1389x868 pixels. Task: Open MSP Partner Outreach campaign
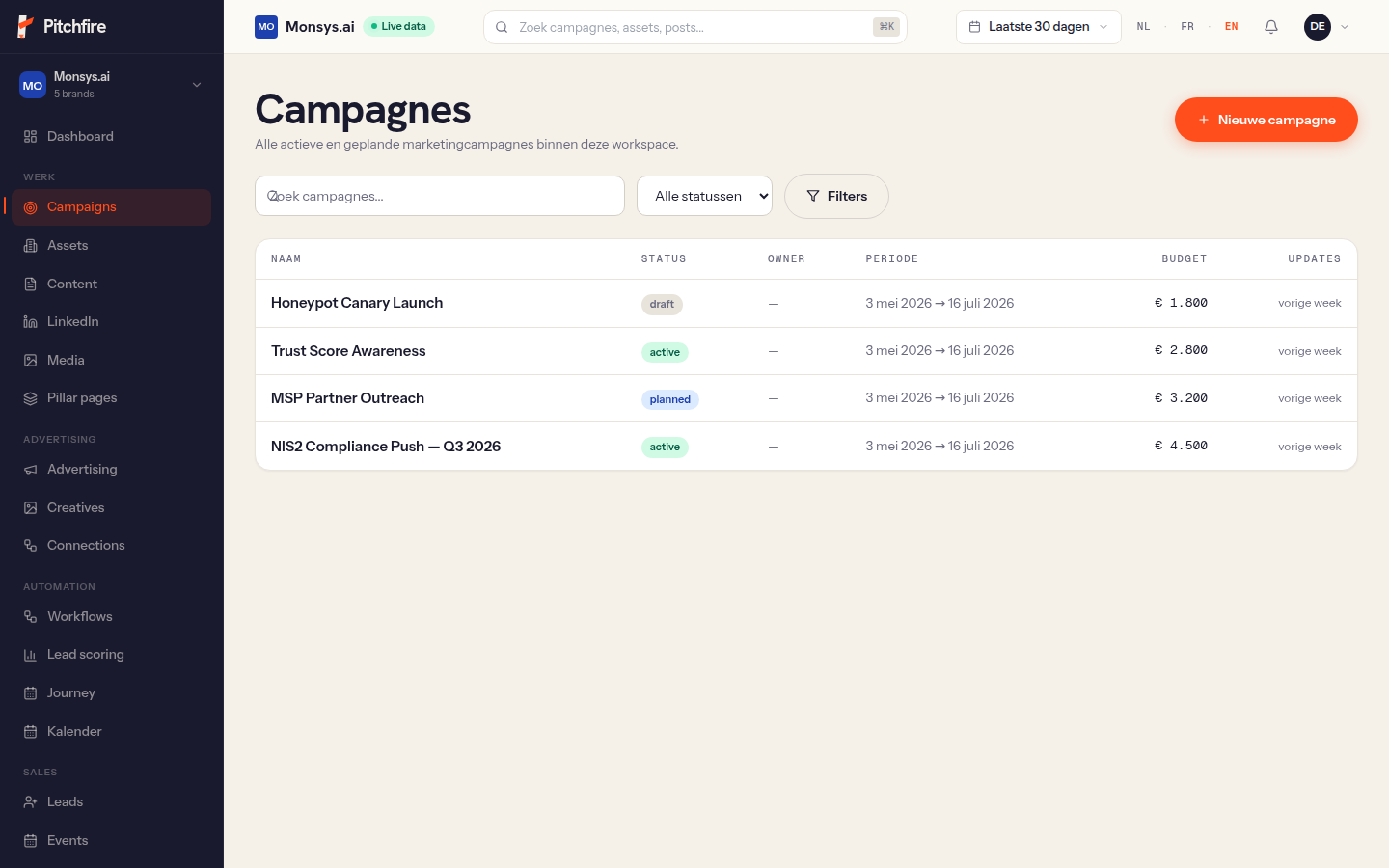click(x=347, y=398)
